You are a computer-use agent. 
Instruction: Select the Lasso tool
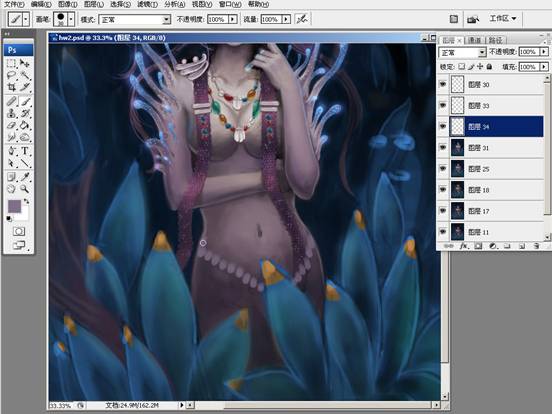click(x=11, y=75)
